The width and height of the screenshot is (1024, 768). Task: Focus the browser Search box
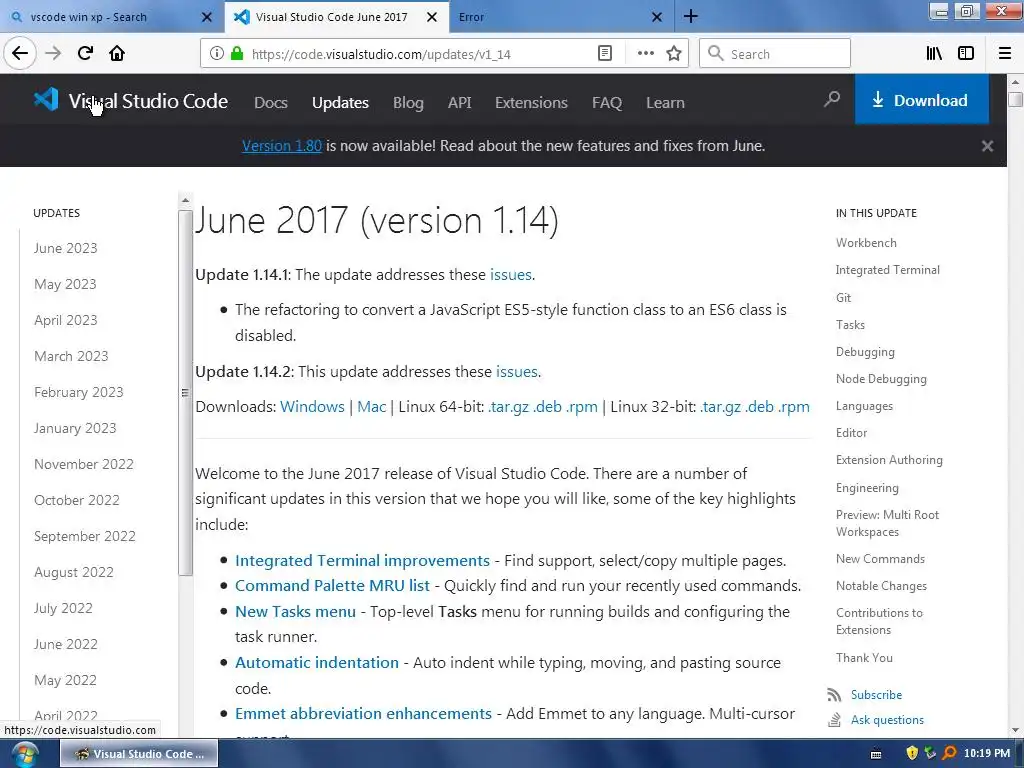click(x=775, y=54)
